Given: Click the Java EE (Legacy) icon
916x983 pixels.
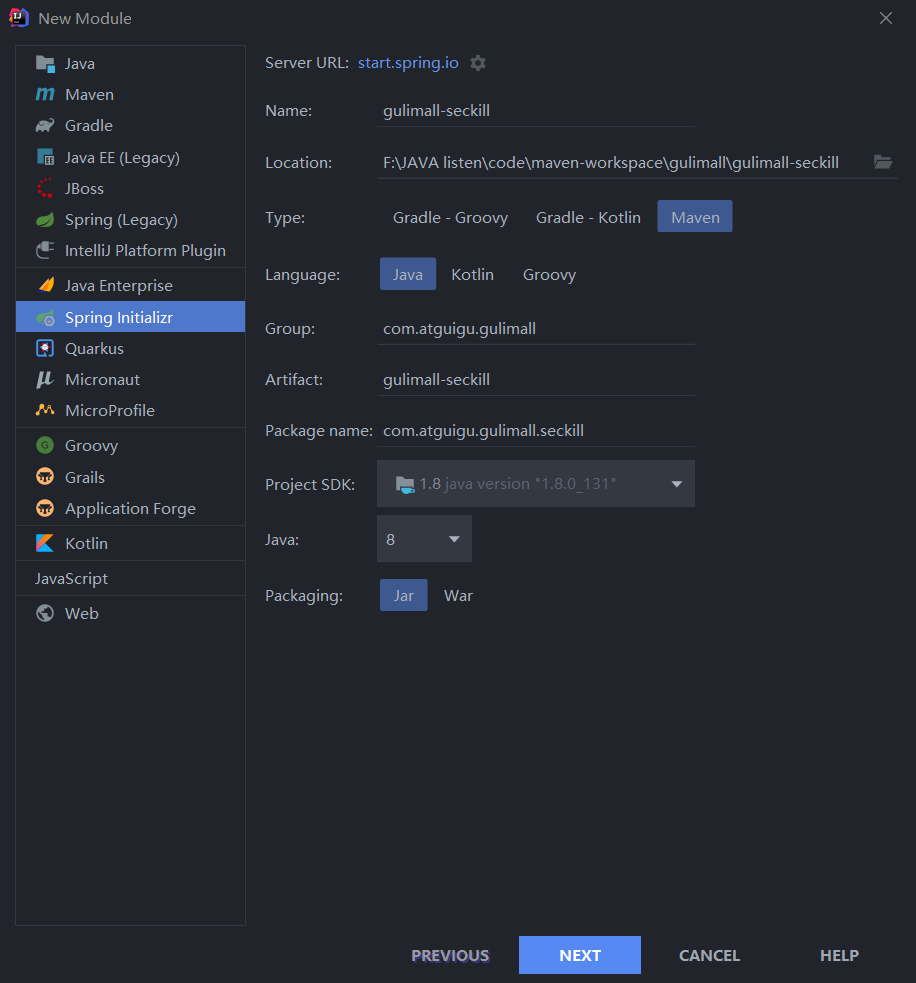Looking at the screenshot, I should (x=45, y=157).
